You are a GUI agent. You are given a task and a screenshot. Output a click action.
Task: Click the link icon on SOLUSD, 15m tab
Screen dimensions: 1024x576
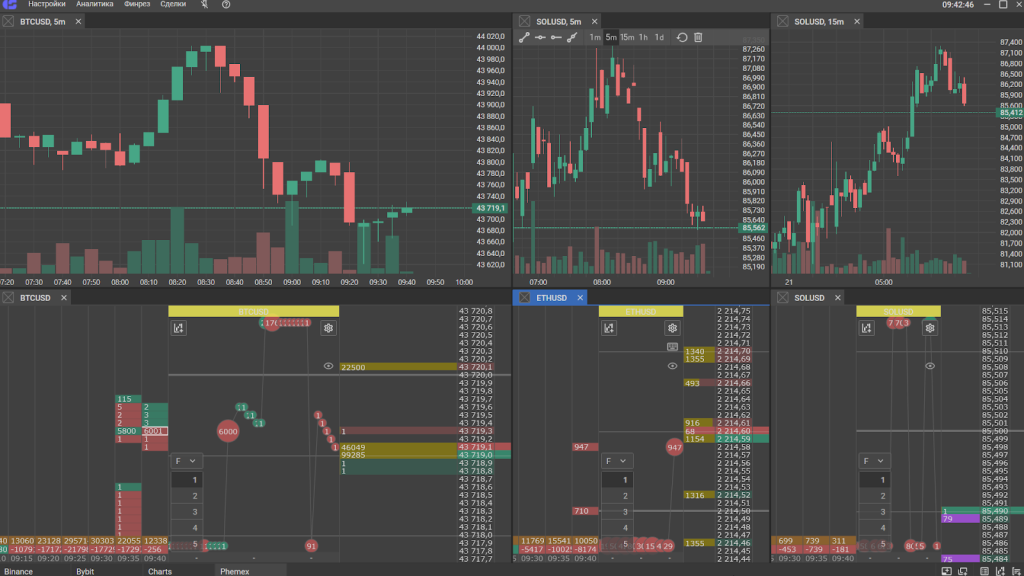click(x=782, y=22)
